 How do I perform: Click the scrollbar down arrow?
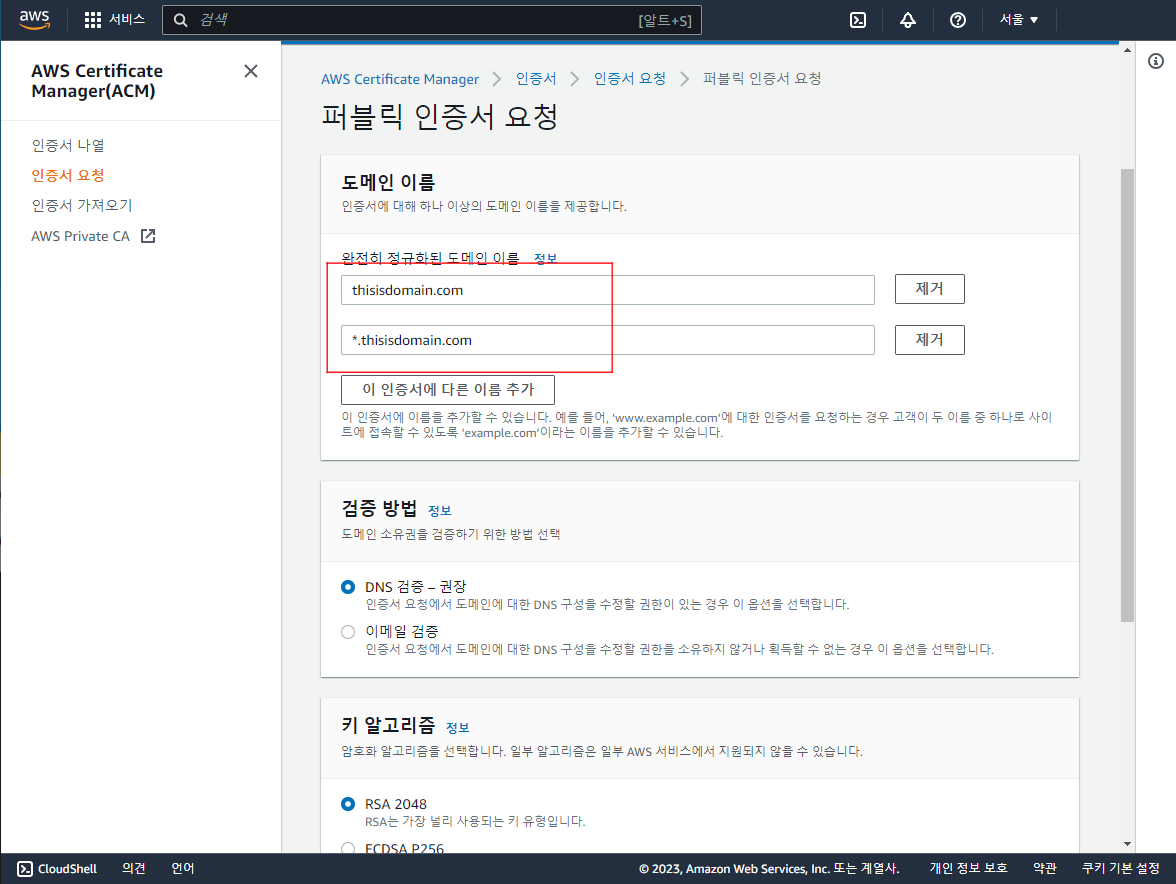tap(1127, 844)
